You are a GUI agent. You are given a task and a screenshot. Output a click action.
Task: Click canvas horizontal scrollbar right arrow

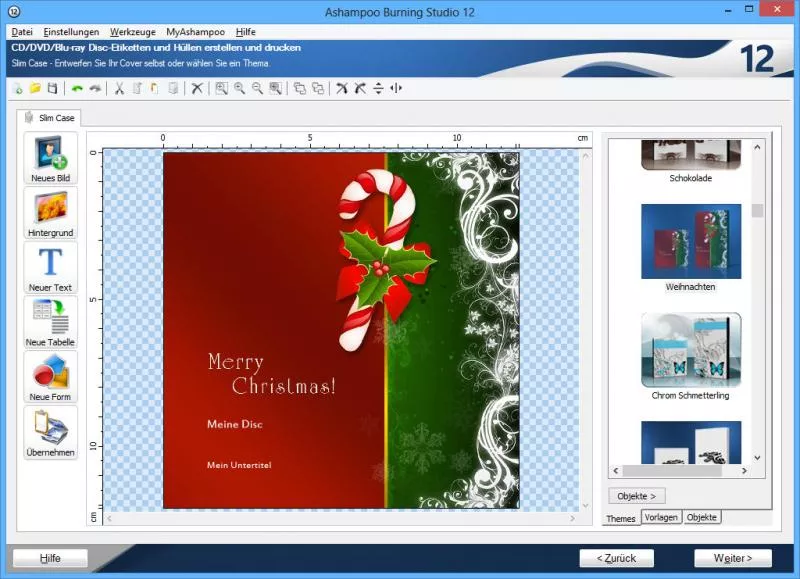(572, 518)
